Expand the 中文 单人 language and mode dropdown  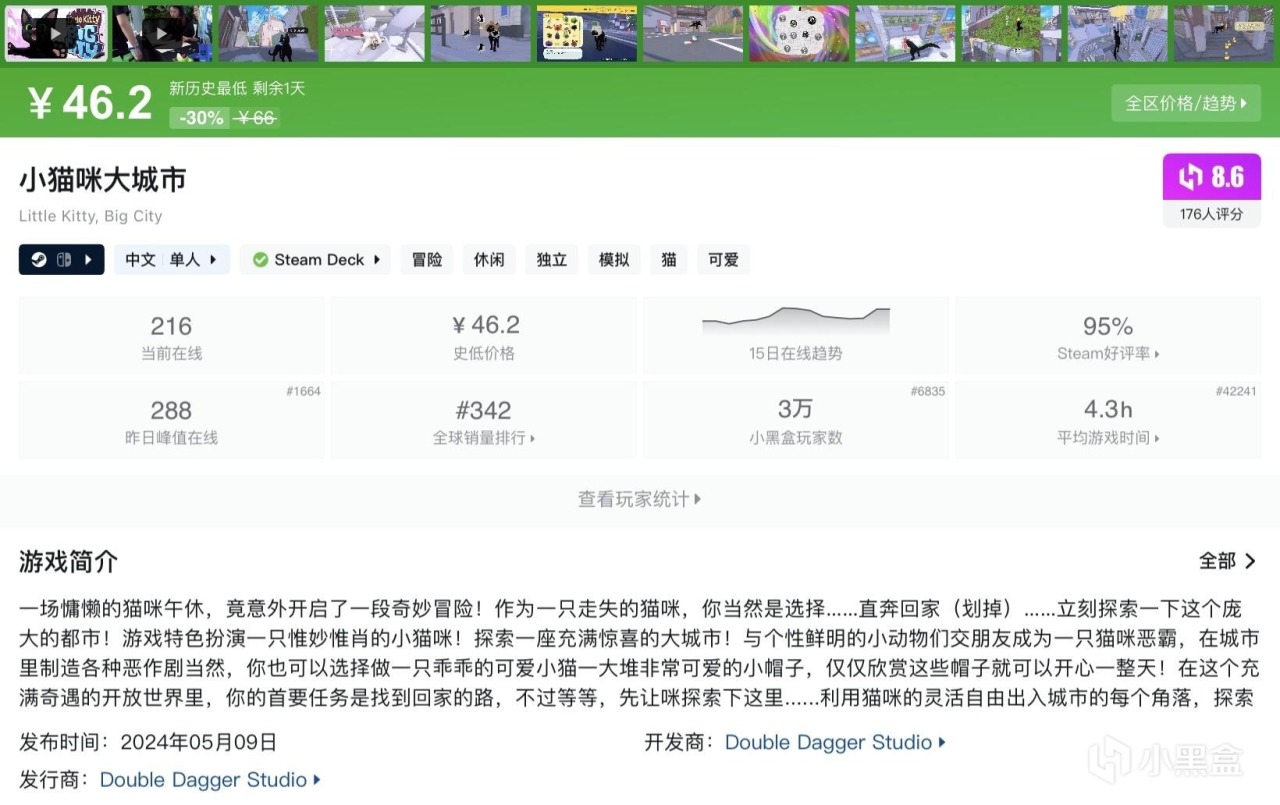[171, 260]
